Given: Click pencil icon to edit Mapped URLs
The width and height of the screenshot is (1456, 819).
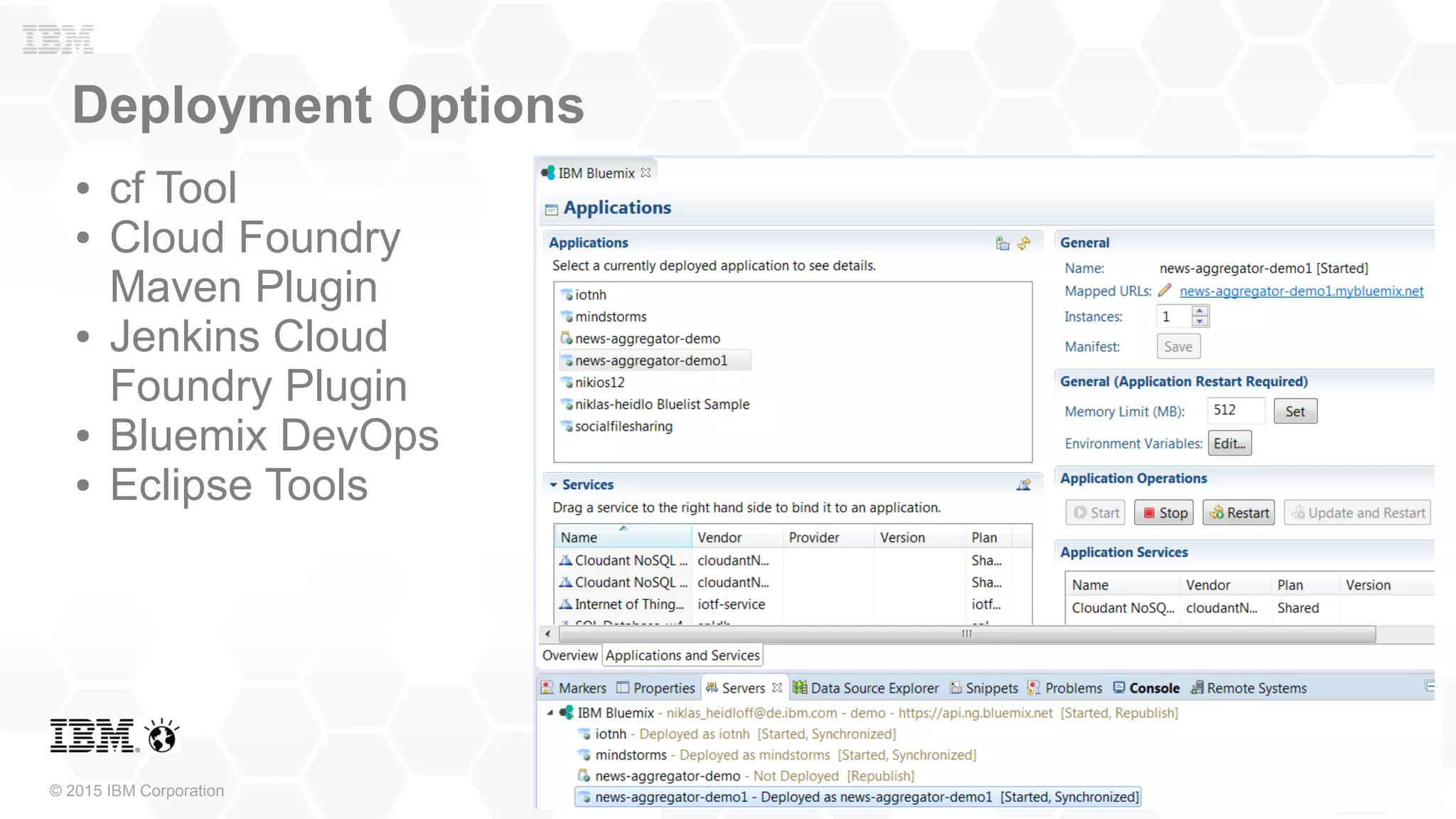Looking at the screenshot, I should [x=1165, y=290].
